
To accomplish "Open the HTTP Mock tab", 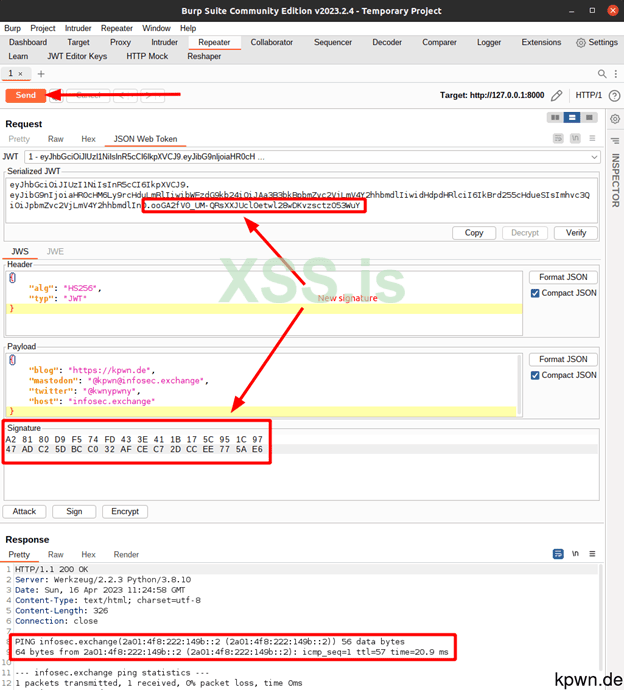I will [147, 56].
